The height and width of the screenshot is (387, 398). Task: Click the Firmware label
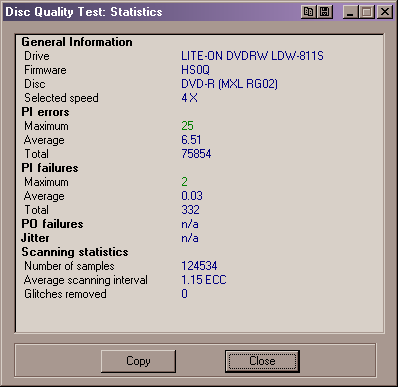(x=45, y=70)
